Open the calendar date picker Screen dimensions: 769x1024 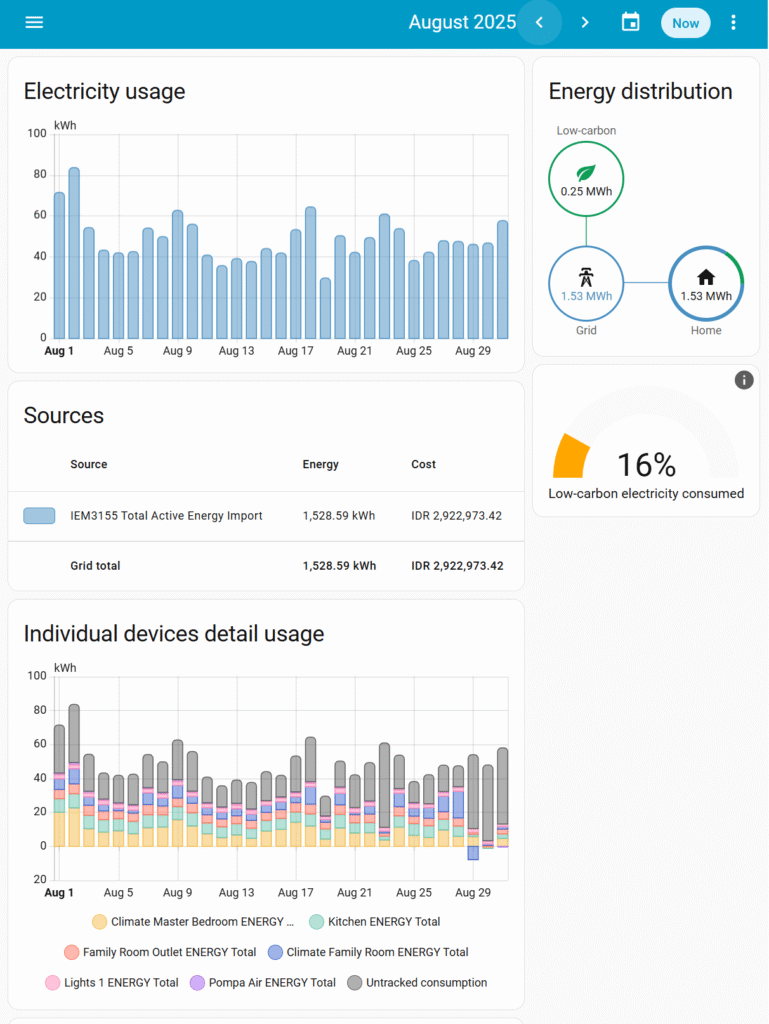[x=631, y=22]
